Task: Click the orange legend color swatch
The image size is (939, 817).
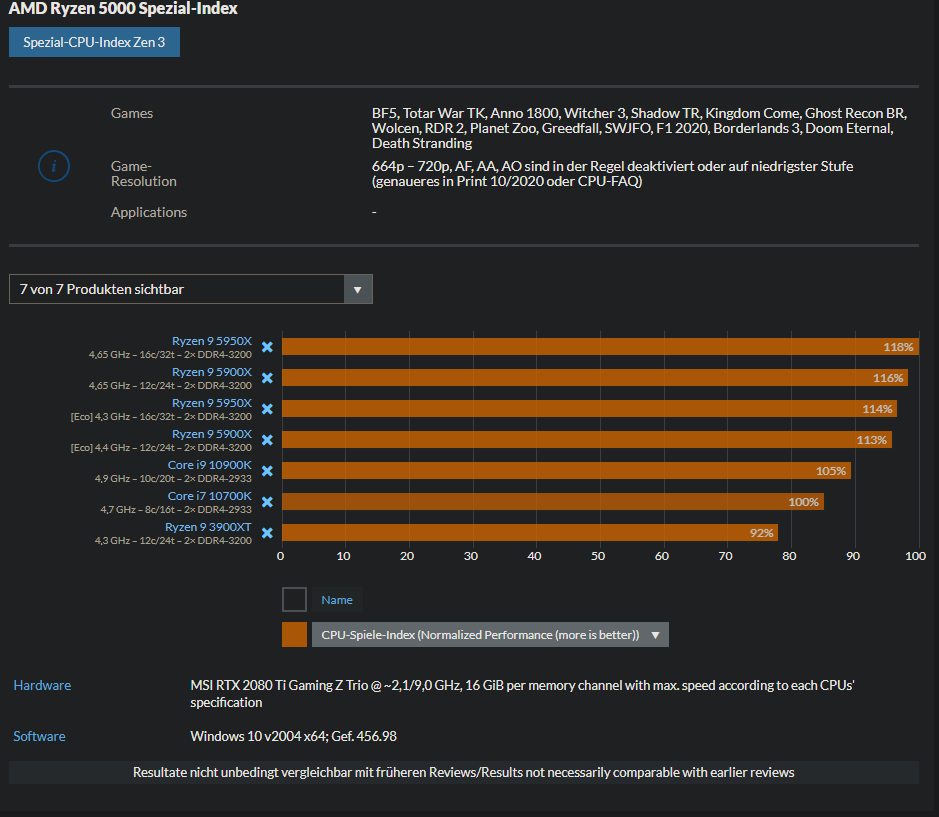Action: [x=294, y=635]
